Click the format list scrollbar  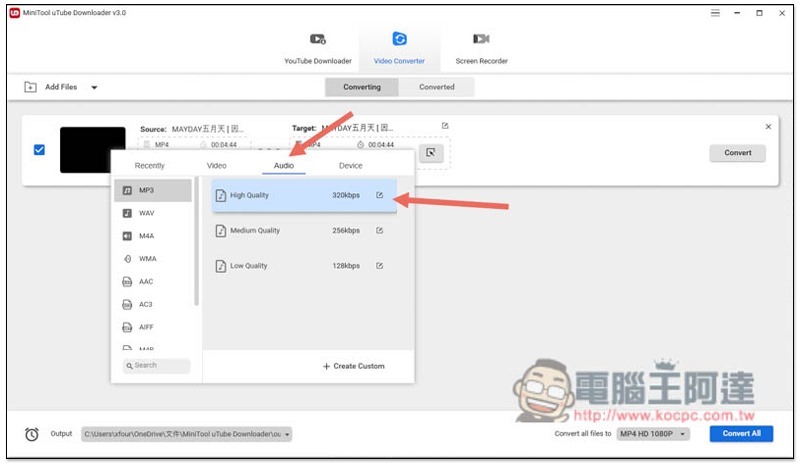(x=196, y=241)
